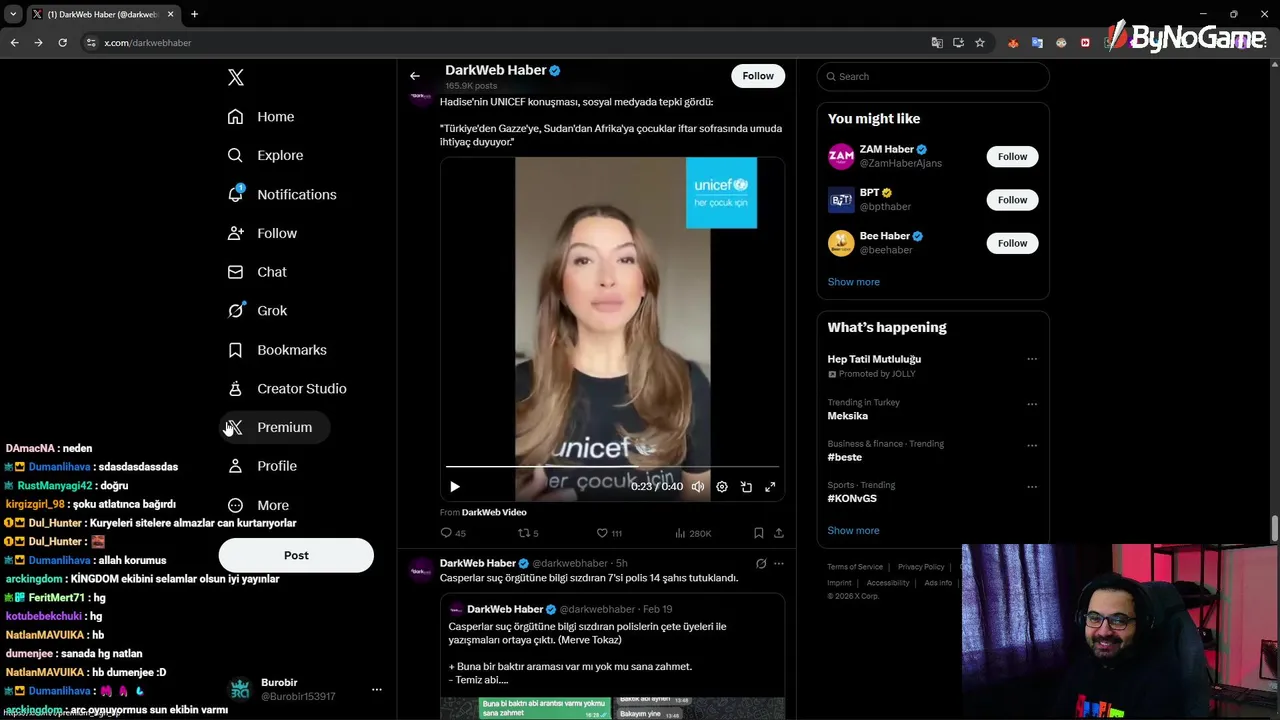Open options for Meksika trend
Viewport: 1280px width, 720px height.
click(1032, 404)
